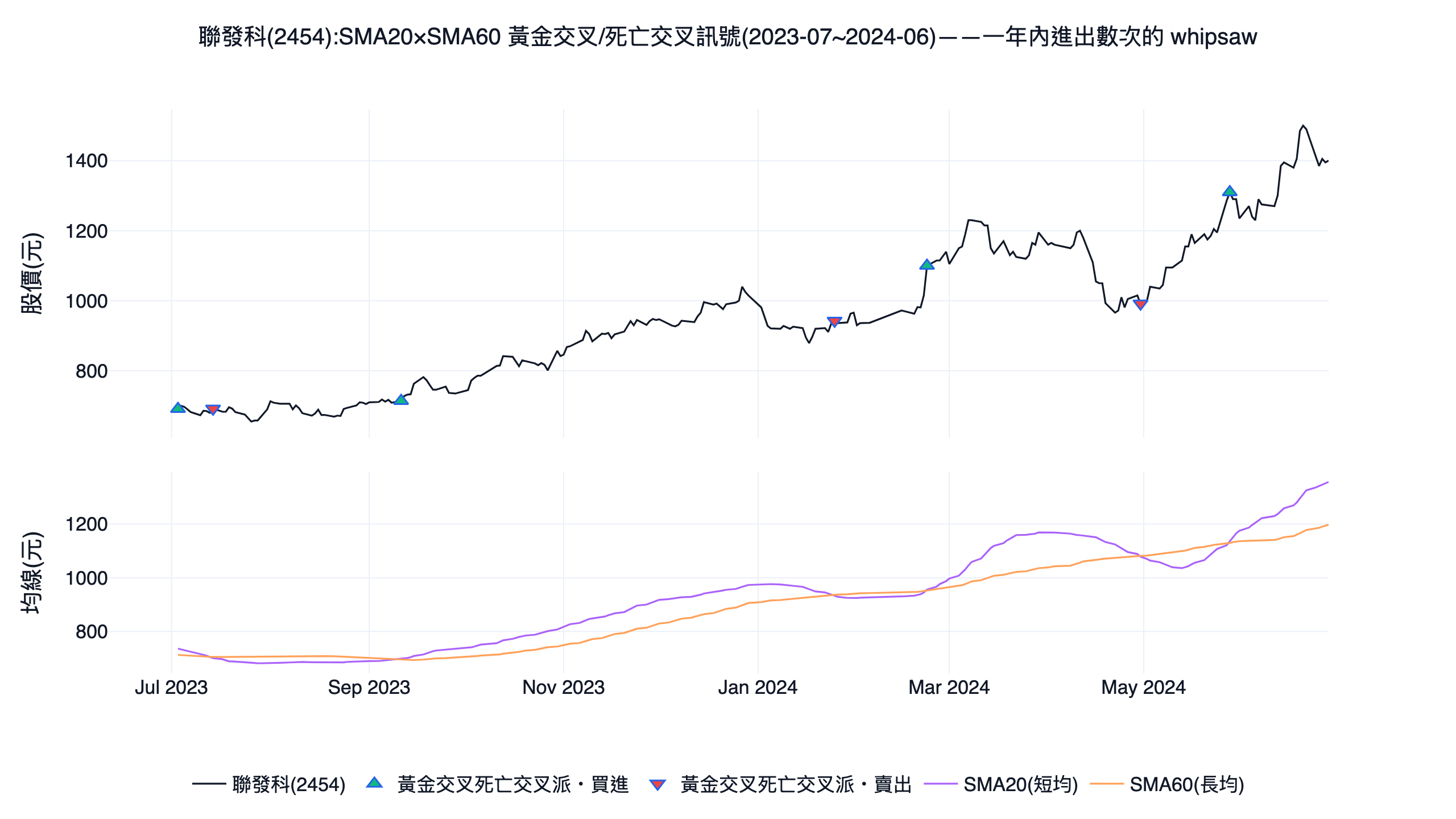Click the sell marker near May 2024
The image size is (1456, 819).
pyautogui.click(x=1140, y=305)
